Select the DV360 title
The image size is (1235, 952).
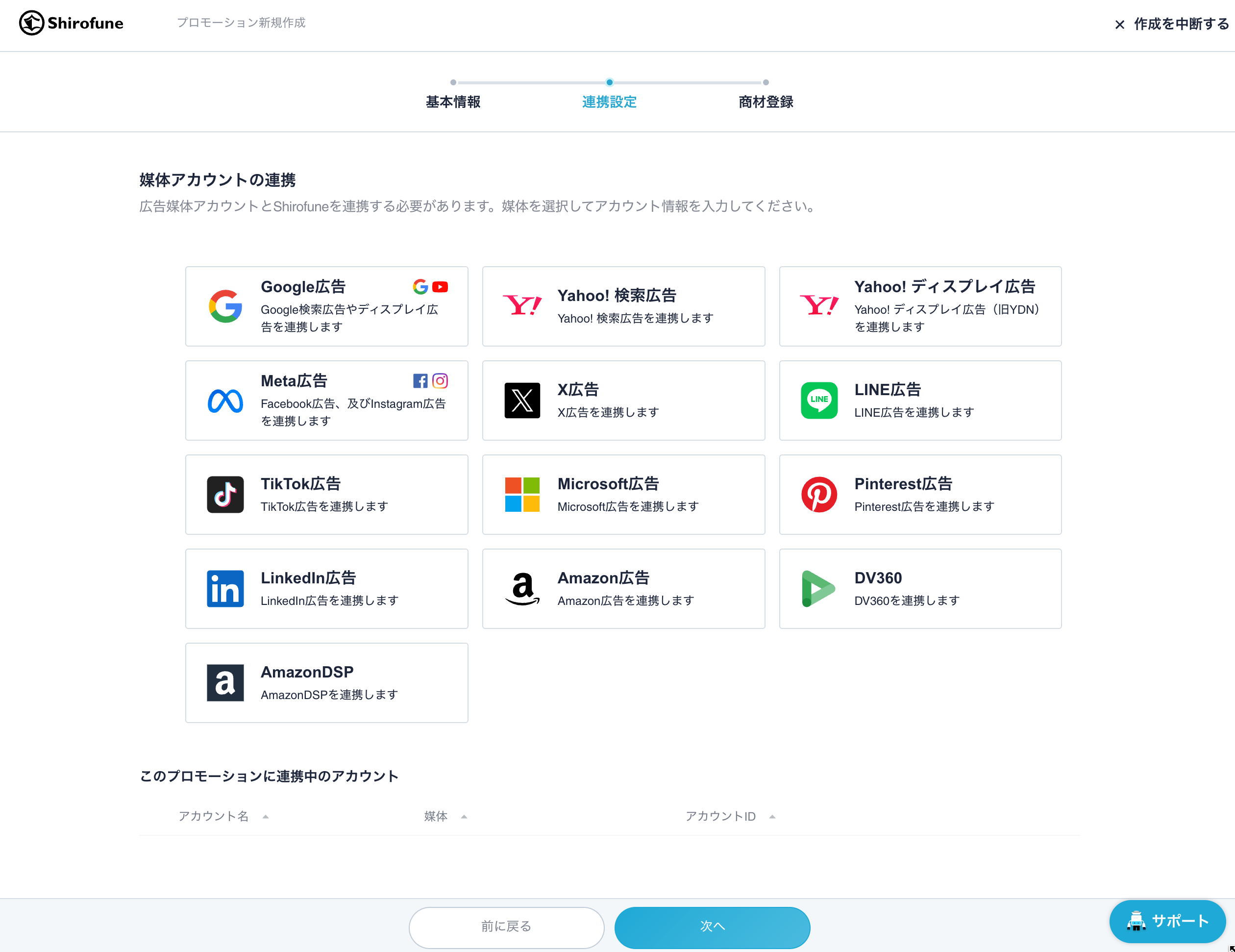878,578
